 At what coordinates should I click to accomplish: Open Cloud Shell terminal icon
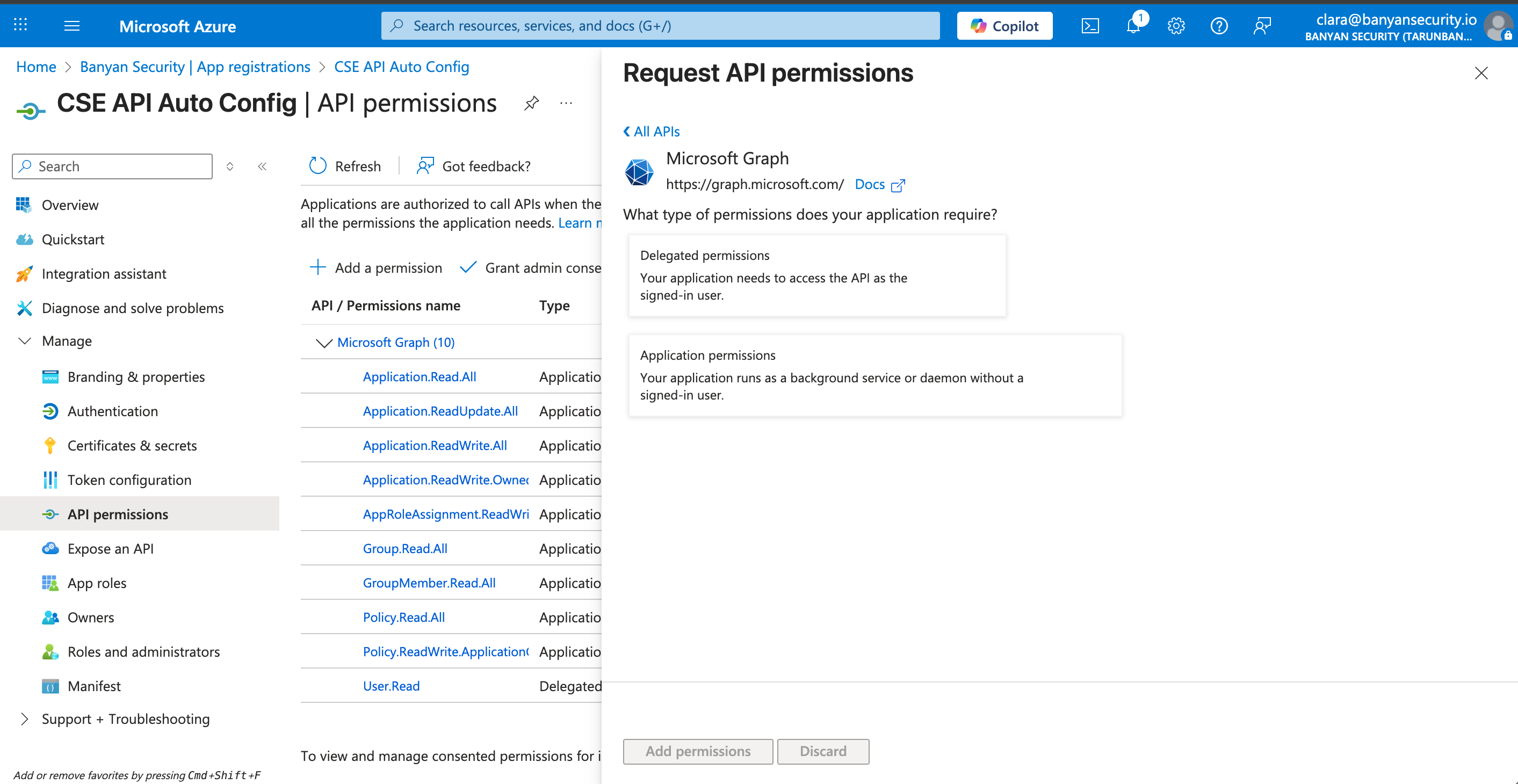tap(1089, 26)
